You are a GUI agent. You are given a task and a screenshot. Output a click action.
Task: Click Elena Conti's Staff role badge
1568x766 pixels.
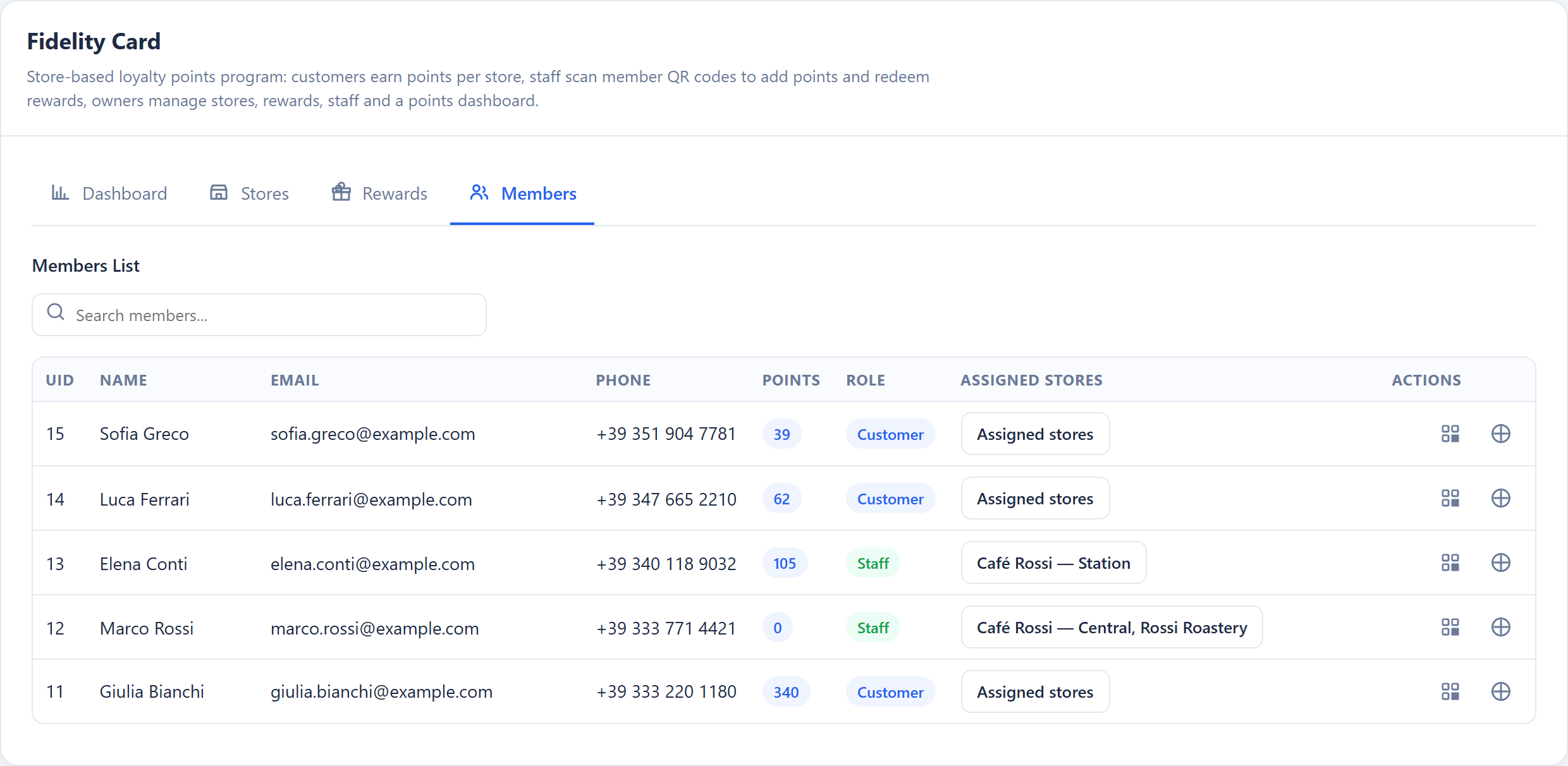pyautogui.click(x=873, y=563)
